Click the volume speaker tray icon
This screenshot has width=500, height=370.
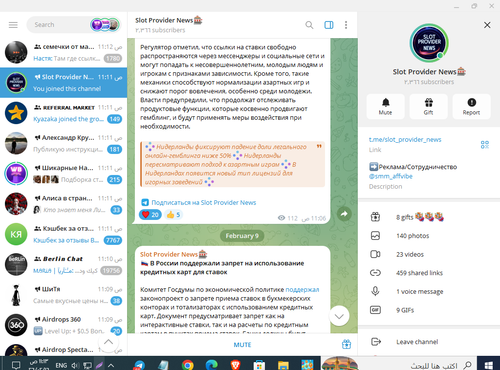click(x=75, y=365)
